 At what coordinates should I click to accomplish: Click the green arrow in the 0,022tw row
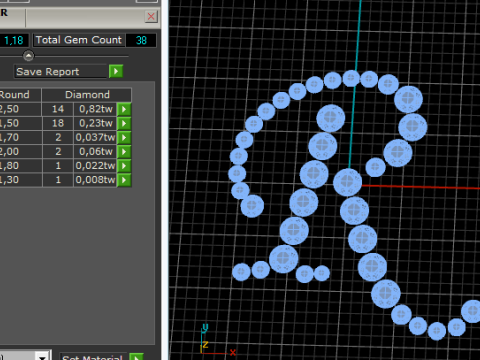(x=124, y=166)
